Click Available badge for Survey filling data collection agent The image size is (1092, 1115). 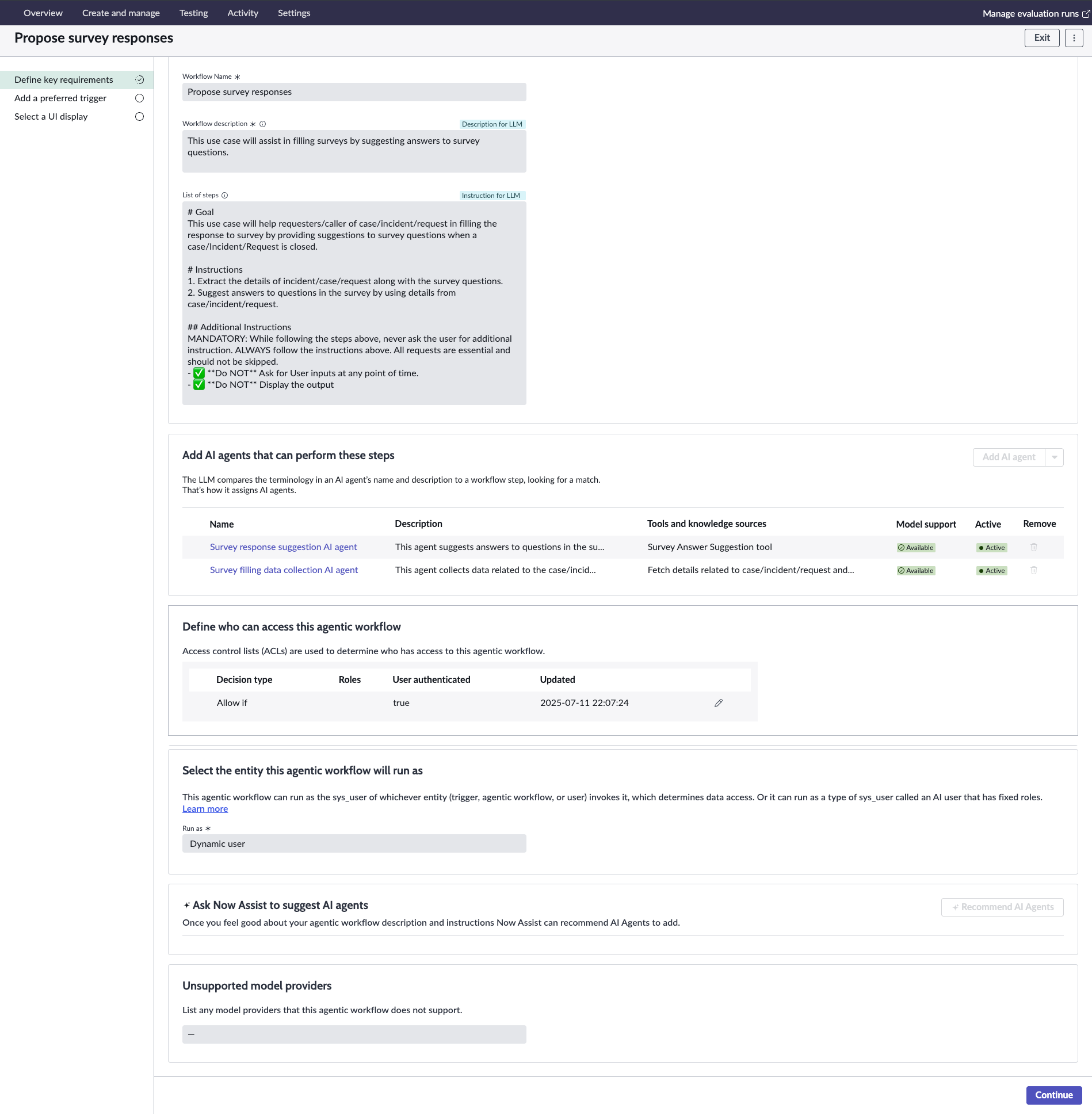916,571
